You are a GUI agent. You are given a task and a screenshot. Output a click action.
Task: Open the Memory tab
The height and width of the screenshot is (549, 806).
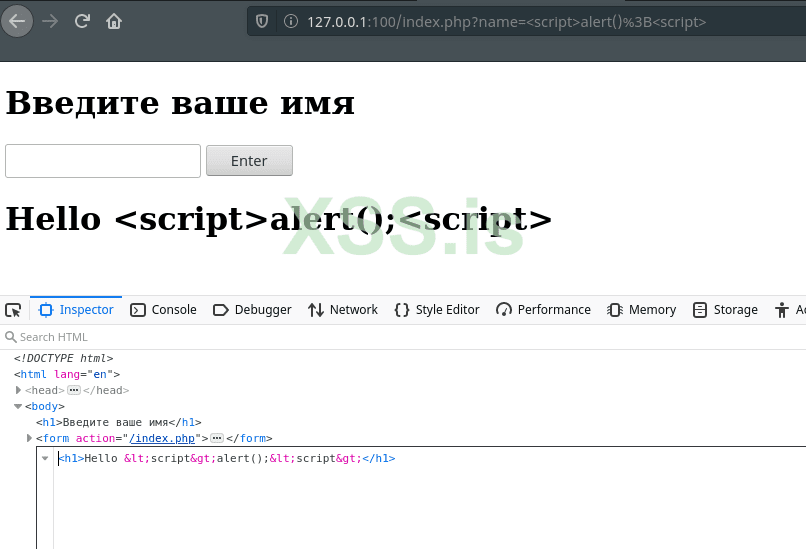point(642,310)
